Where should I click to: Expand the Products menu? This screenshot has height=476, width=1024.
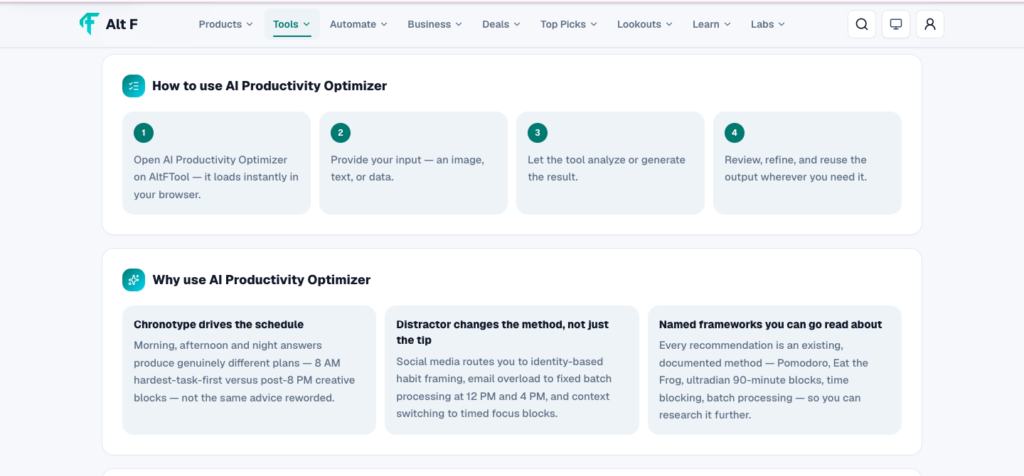pyautogui.click(x=225, y=24)
